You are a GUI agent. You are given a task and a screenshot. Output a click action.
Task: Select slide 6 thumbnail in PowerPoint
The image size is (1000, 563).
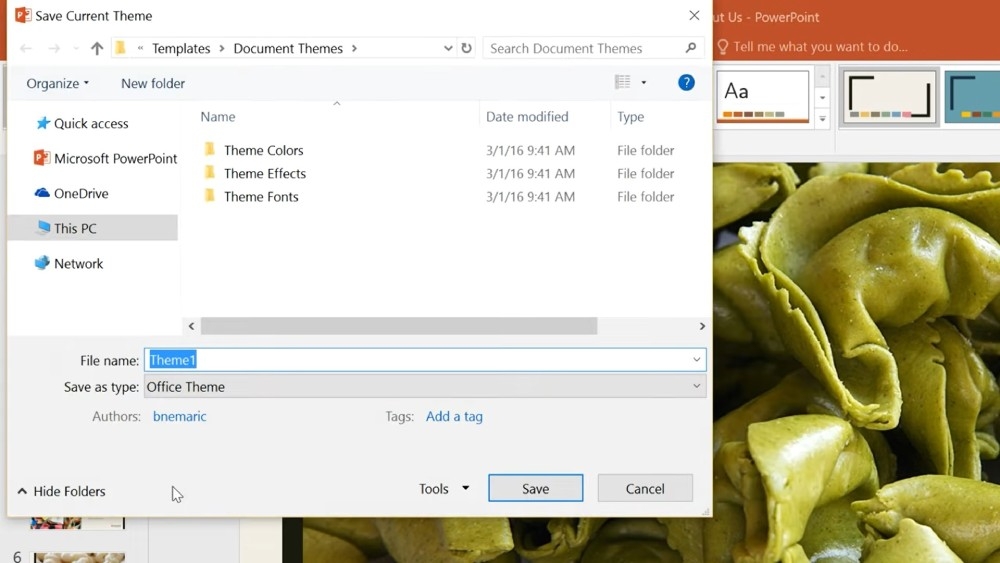tap(78, 558)
